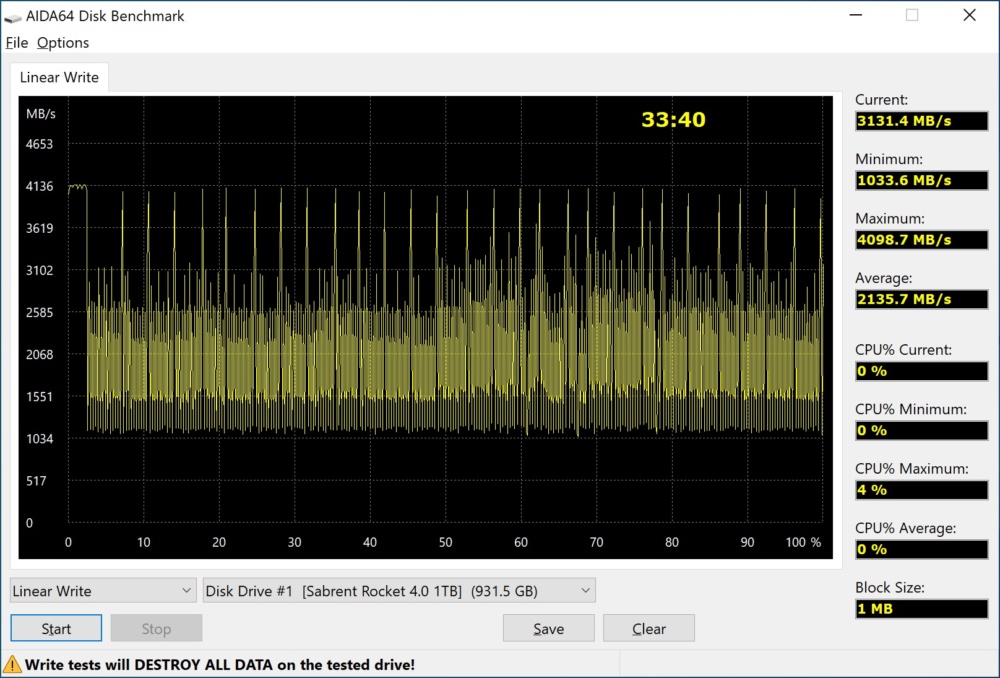
Task: Click the elapsed time 33:40 on graph
Action: [x=673, y=120]
